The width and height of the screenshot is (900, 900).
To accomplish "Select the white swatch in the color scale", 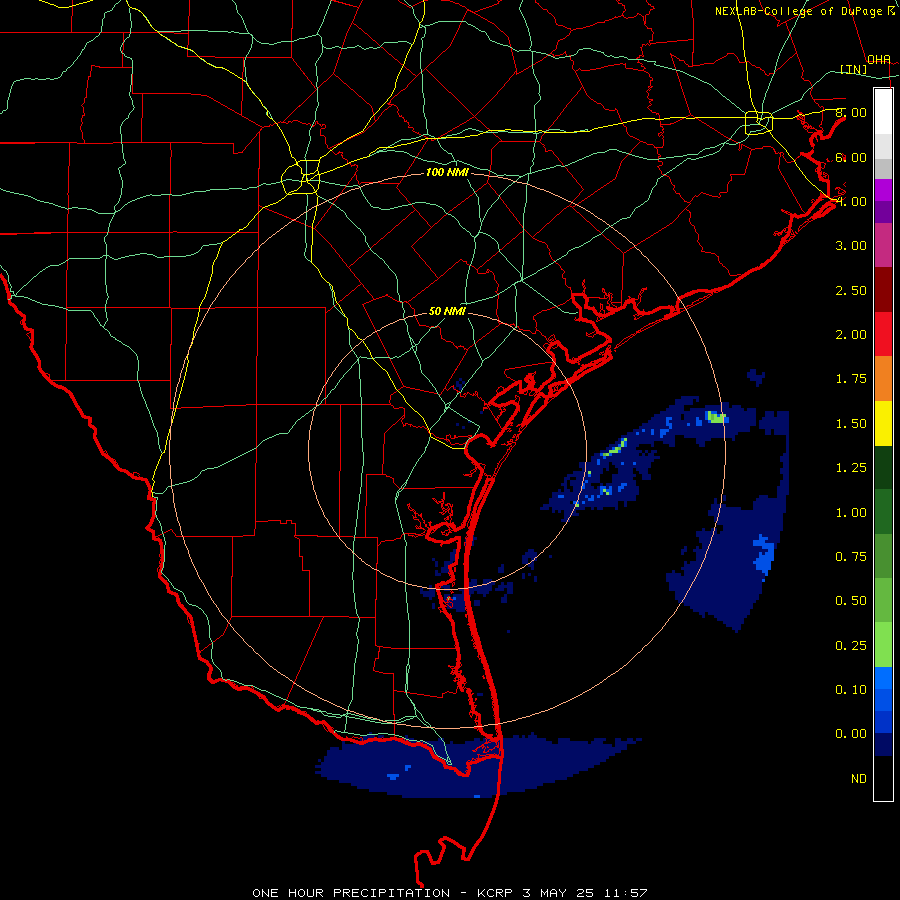I will pyautogui.click(x=883, y=112).
